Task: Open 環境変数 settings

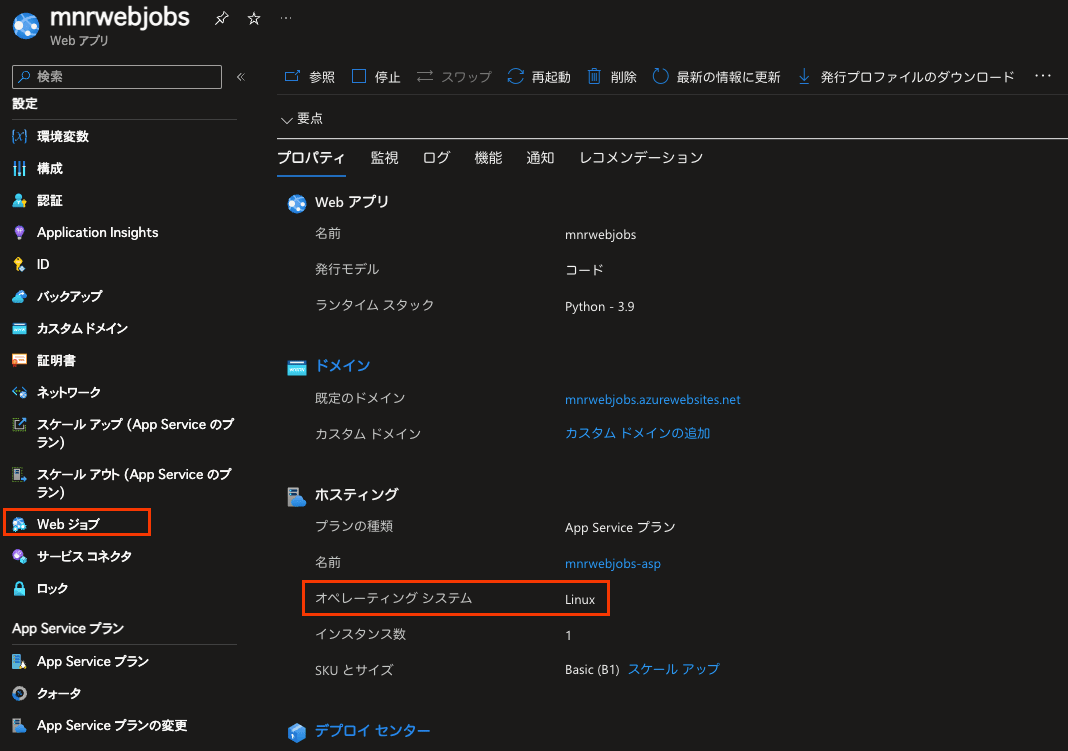Action: [x=63, y=136]
